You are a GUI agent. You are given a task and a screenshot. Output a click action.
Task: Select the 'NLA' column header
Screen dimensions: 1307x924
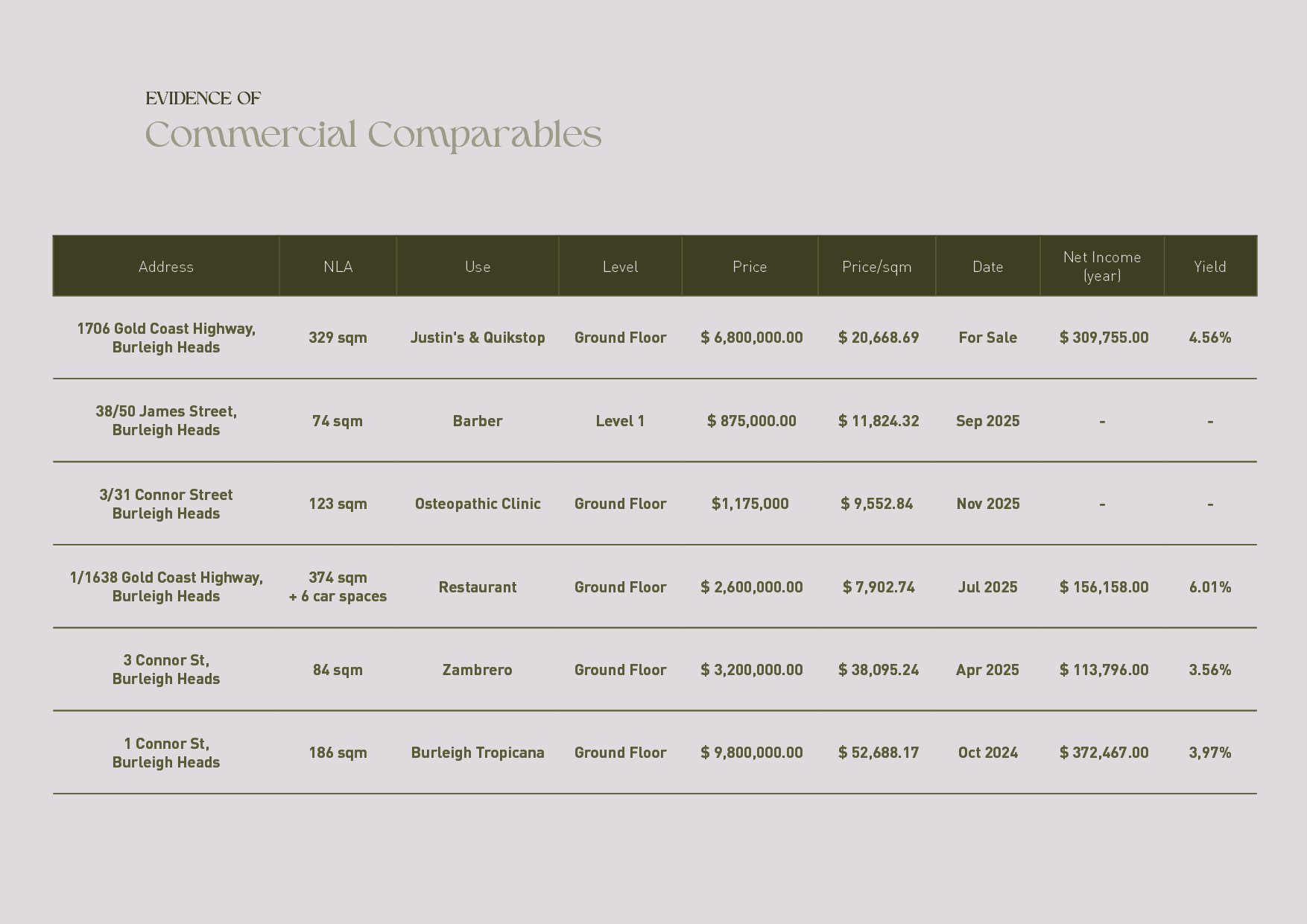[338, 267]
